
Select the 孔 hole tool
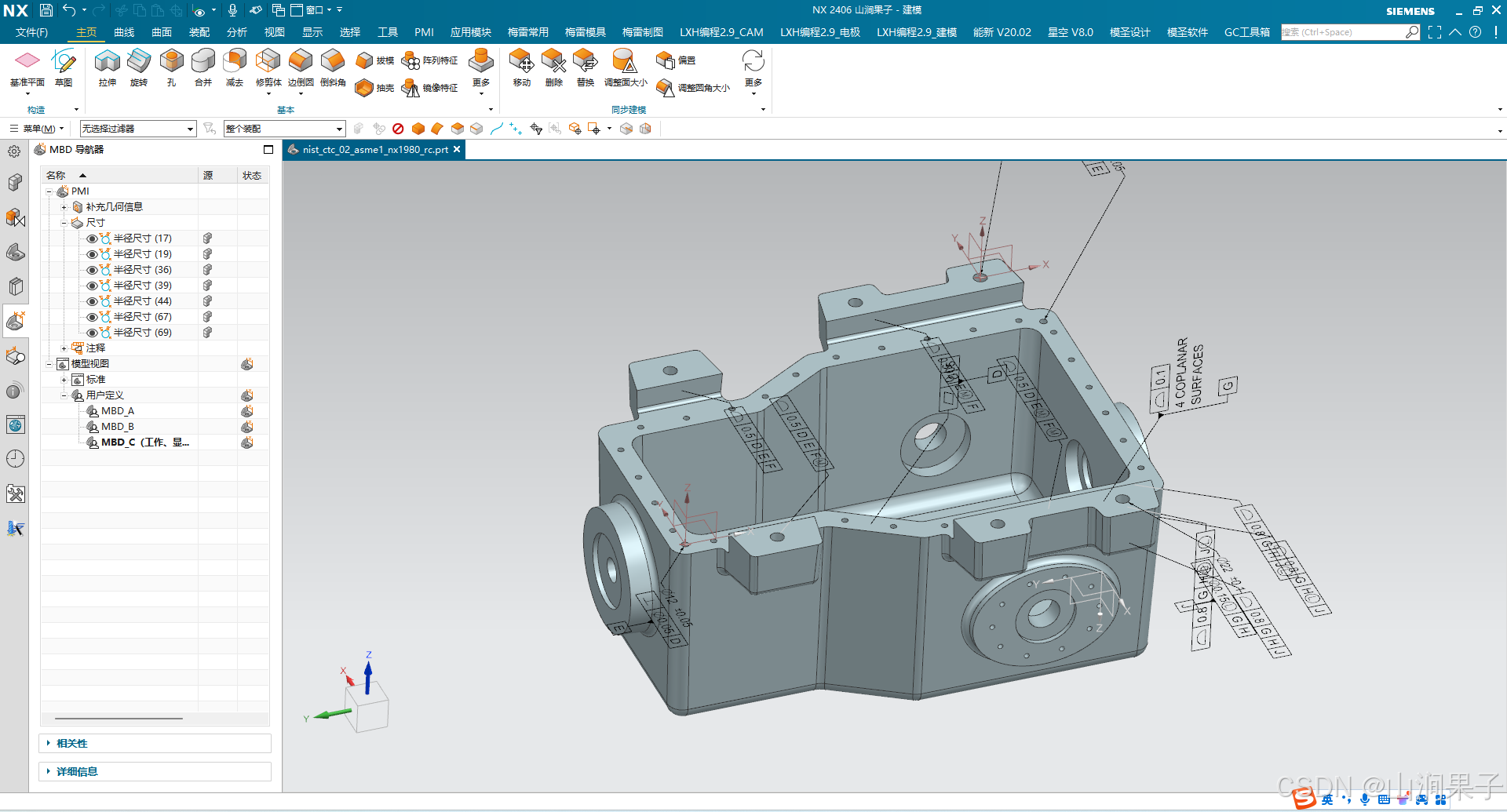(x=171, y=69)
